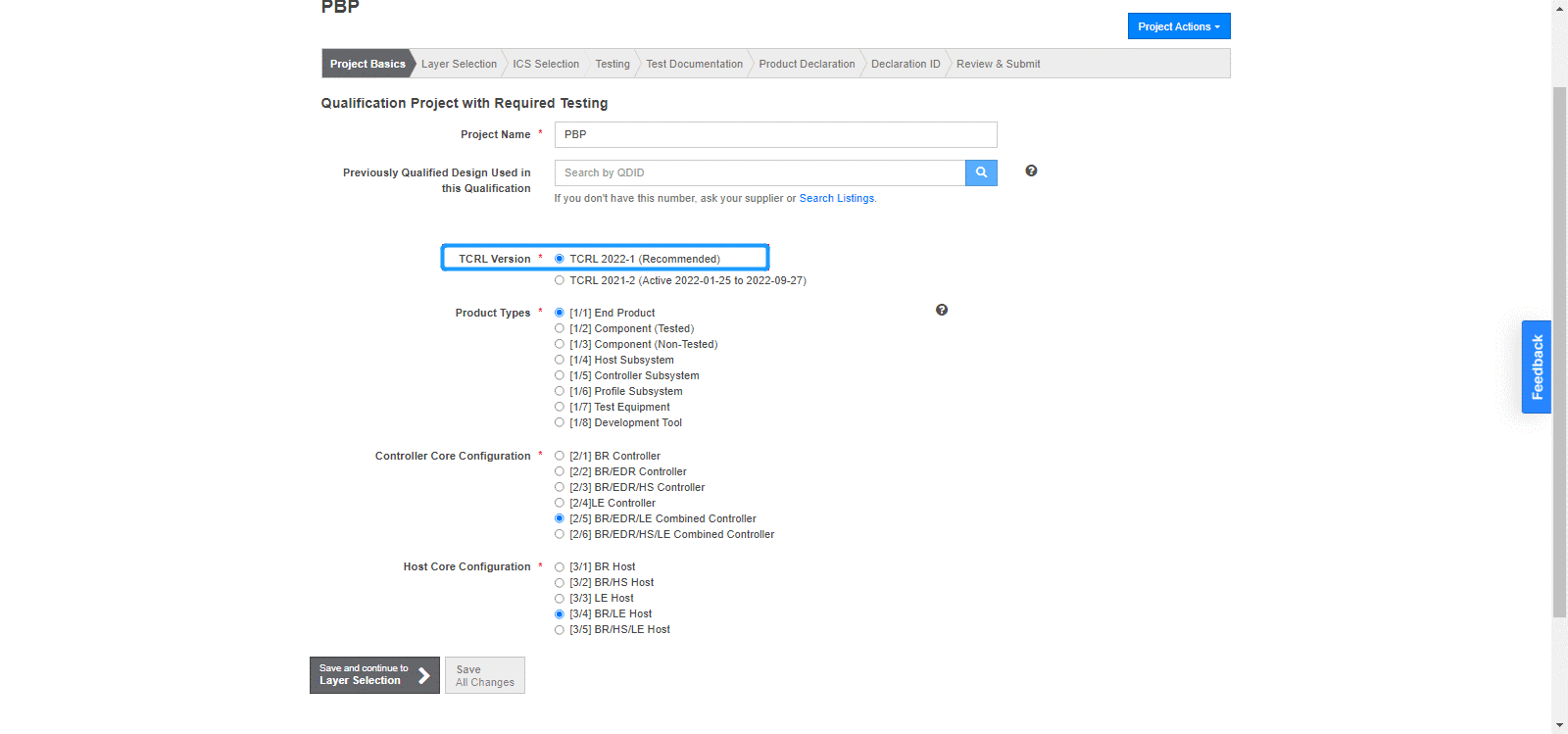This screenshot has width=1568, height=734.
Task: Open the Search Listings link
Action: click(x=836, y=198)
